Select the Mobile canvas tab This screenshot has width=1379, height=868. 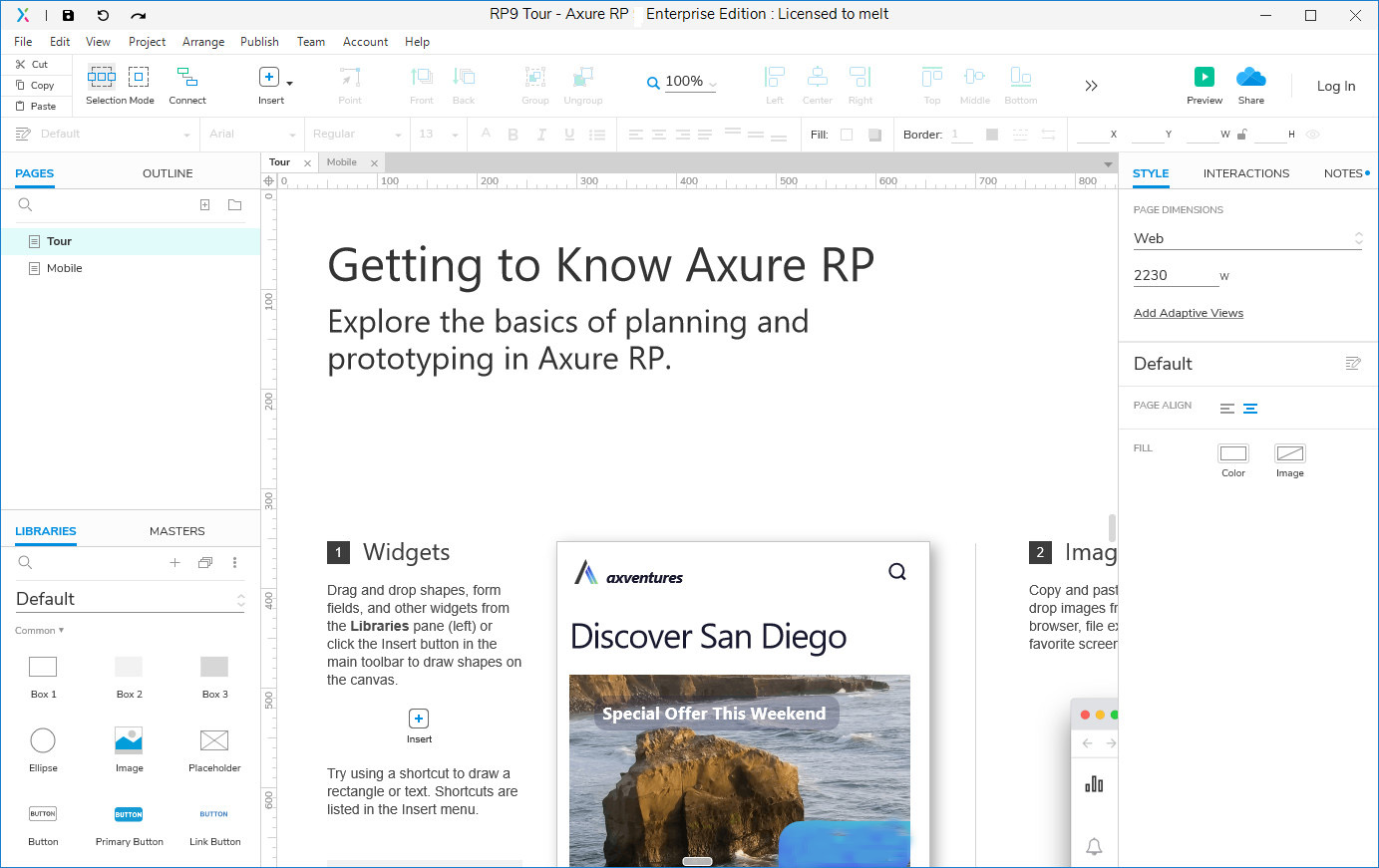[342, 162]
